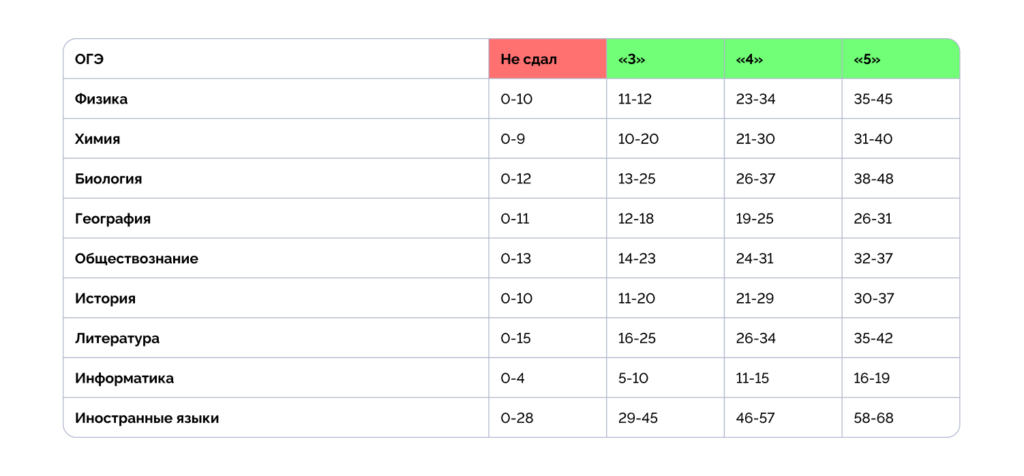1024x476 pixels.
Task: Select the Иностранные языки row label
Action: point(147,418)
